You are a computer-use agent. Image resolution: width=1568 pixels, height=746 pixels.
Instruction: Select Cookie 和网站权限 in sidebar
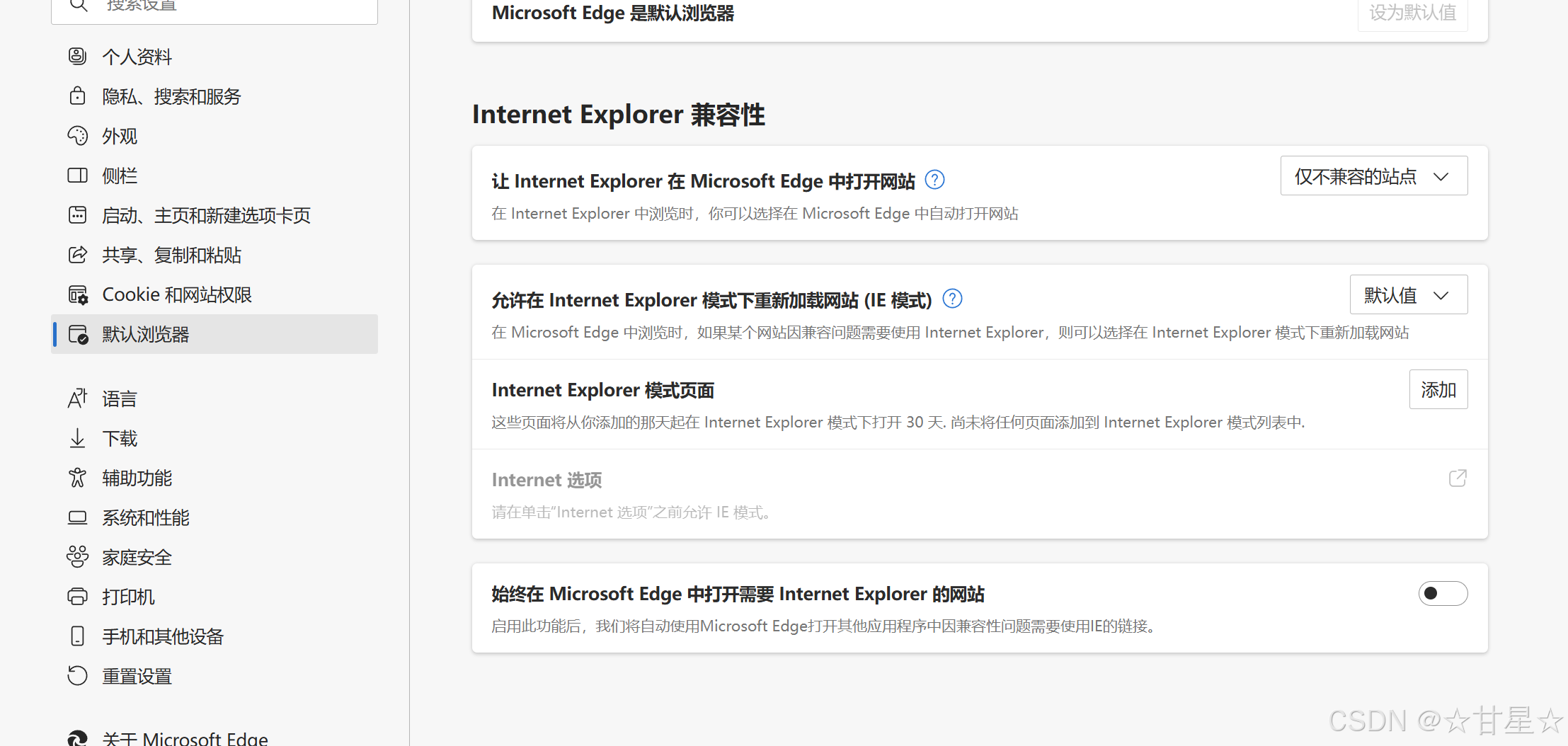(x=214, y=294)
